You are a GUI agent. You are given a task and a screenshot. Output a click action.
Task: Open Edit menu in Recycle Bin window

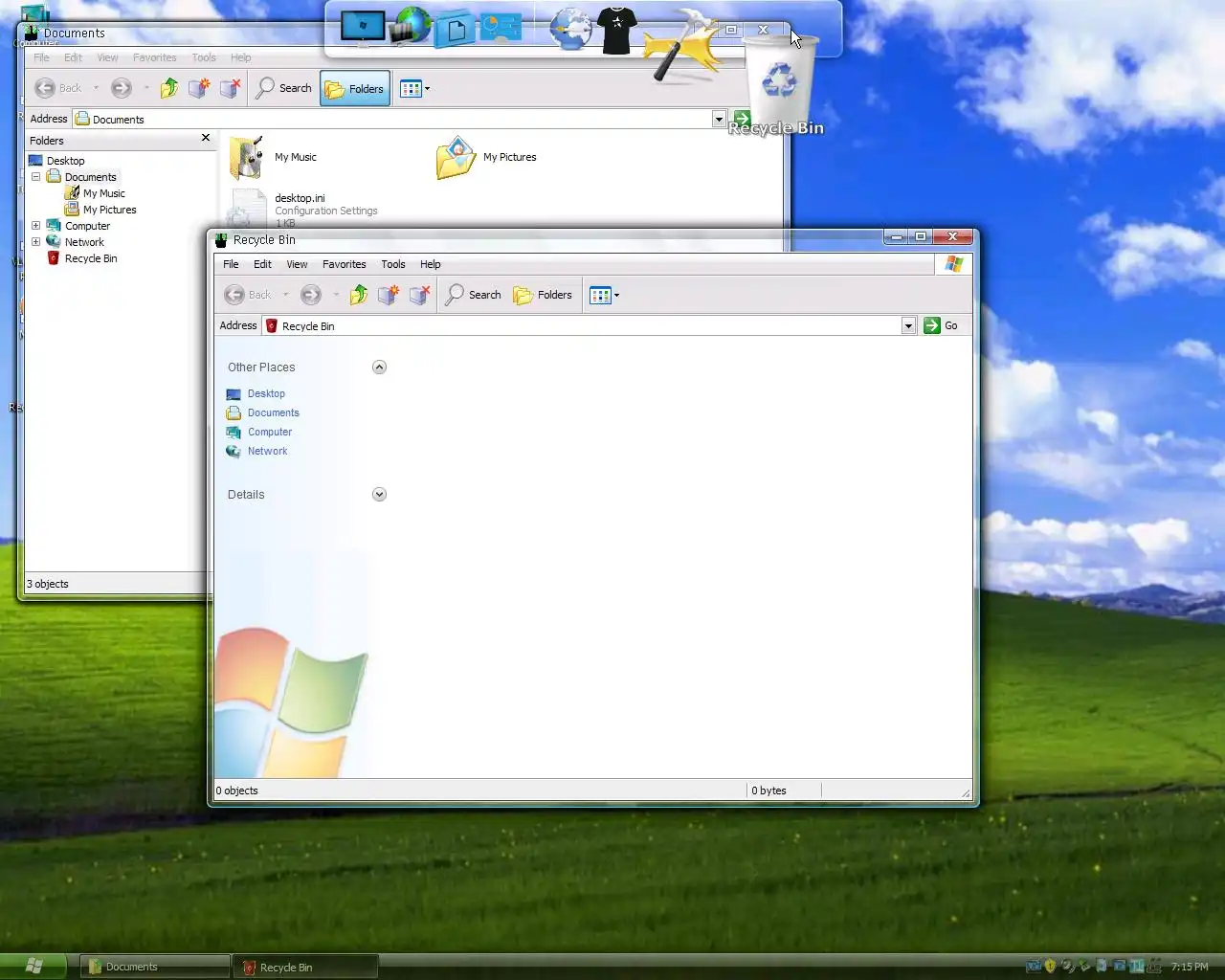[262, 264]
